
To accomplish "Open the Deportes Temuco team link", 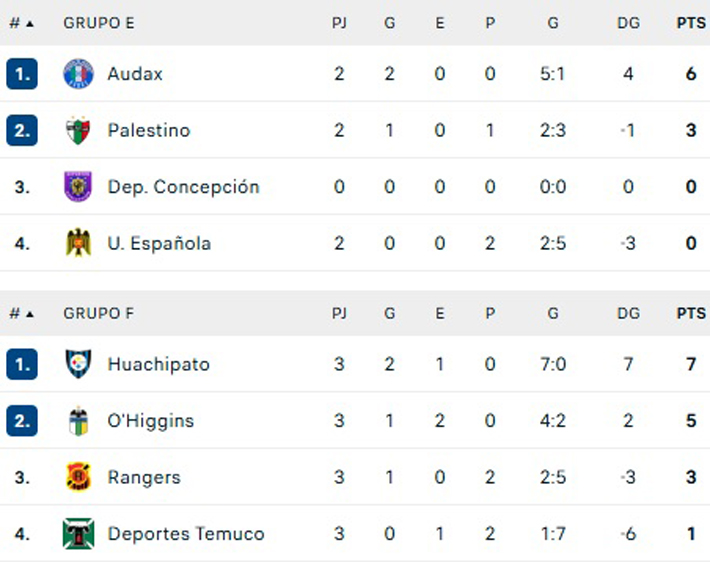I will (x=186, y=534).
